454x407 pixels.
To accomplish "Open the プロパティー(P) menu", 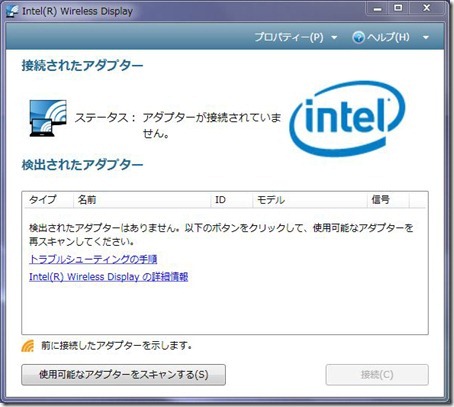I will pyautogui.click(x=289, y=37).
